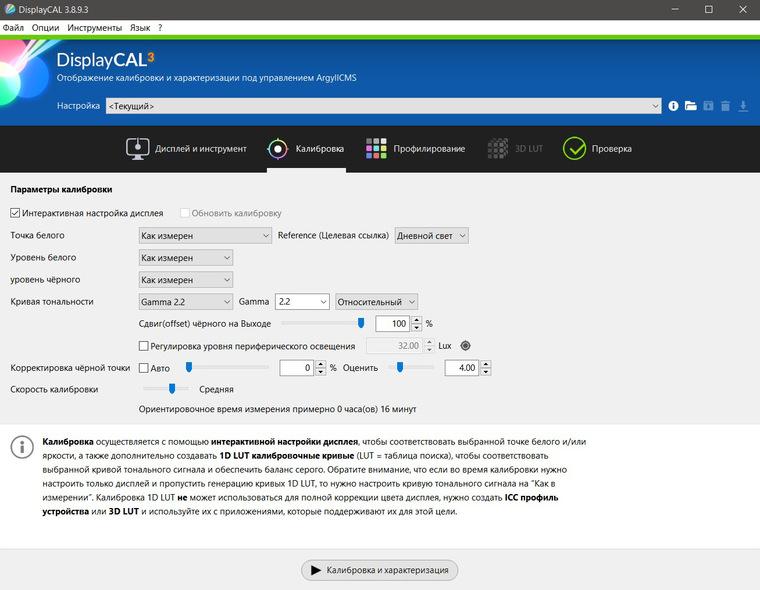Click the Оценить rate slider handle
The height and width of the screenshot is (590, 760).
coord(400,367)
